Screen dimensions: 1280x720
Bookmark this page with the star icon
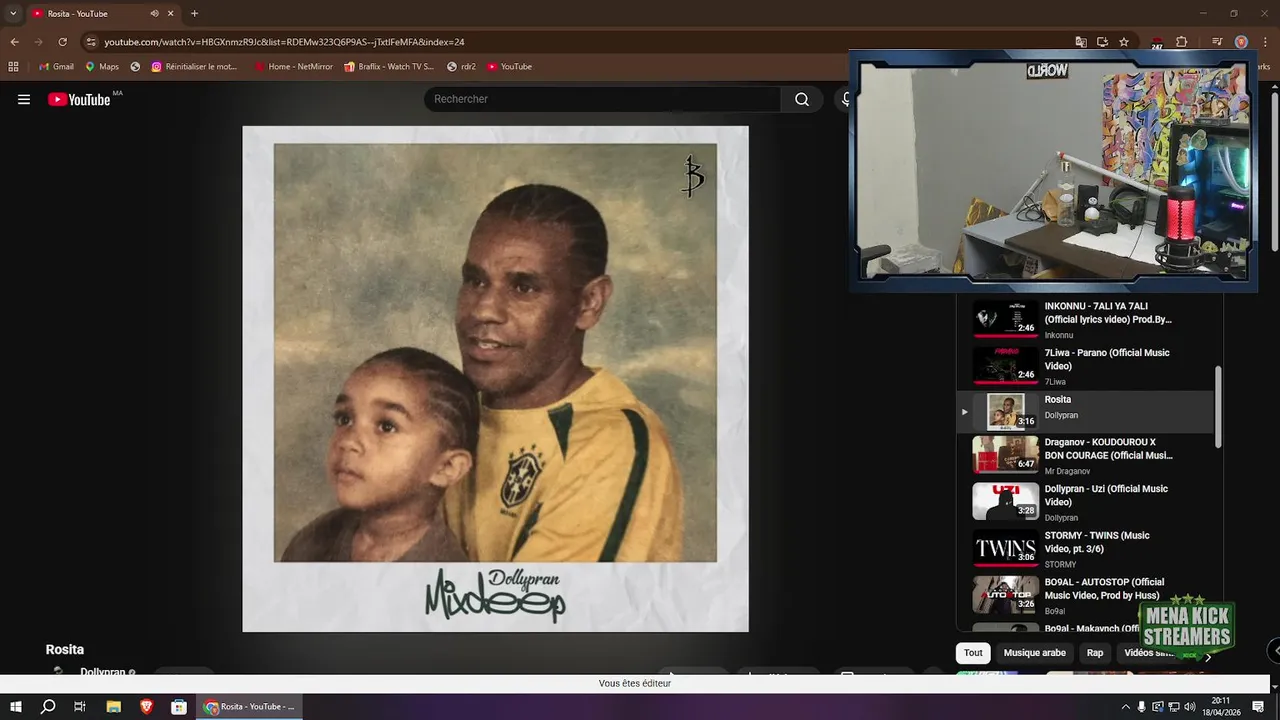1124,42
